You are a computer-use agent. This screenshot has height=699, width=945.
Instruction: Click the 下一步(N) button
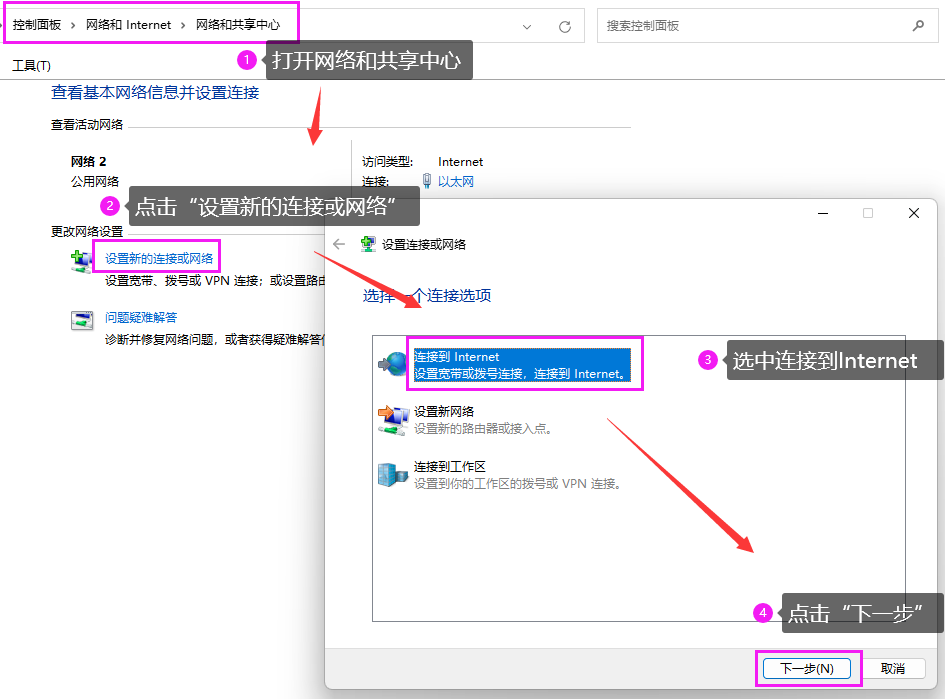point(806,668)
